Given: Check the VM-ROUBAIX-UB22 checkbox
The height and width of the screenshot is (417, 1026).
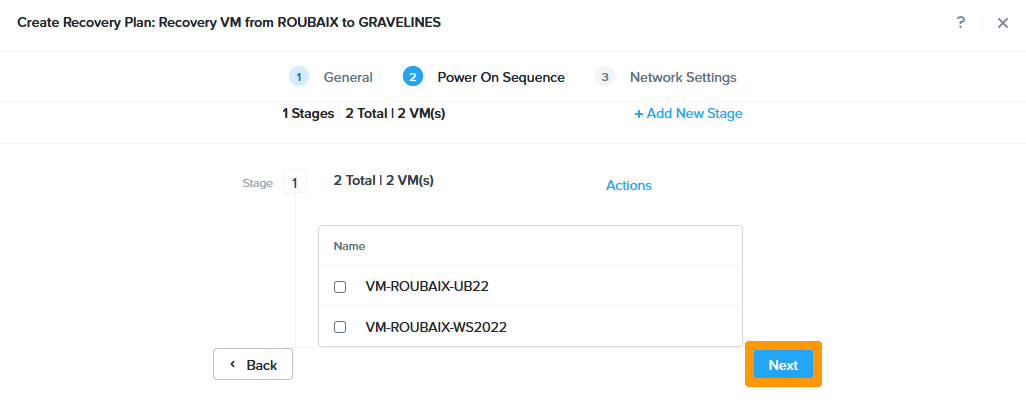Looking at the screenshot, I should 340,287.
